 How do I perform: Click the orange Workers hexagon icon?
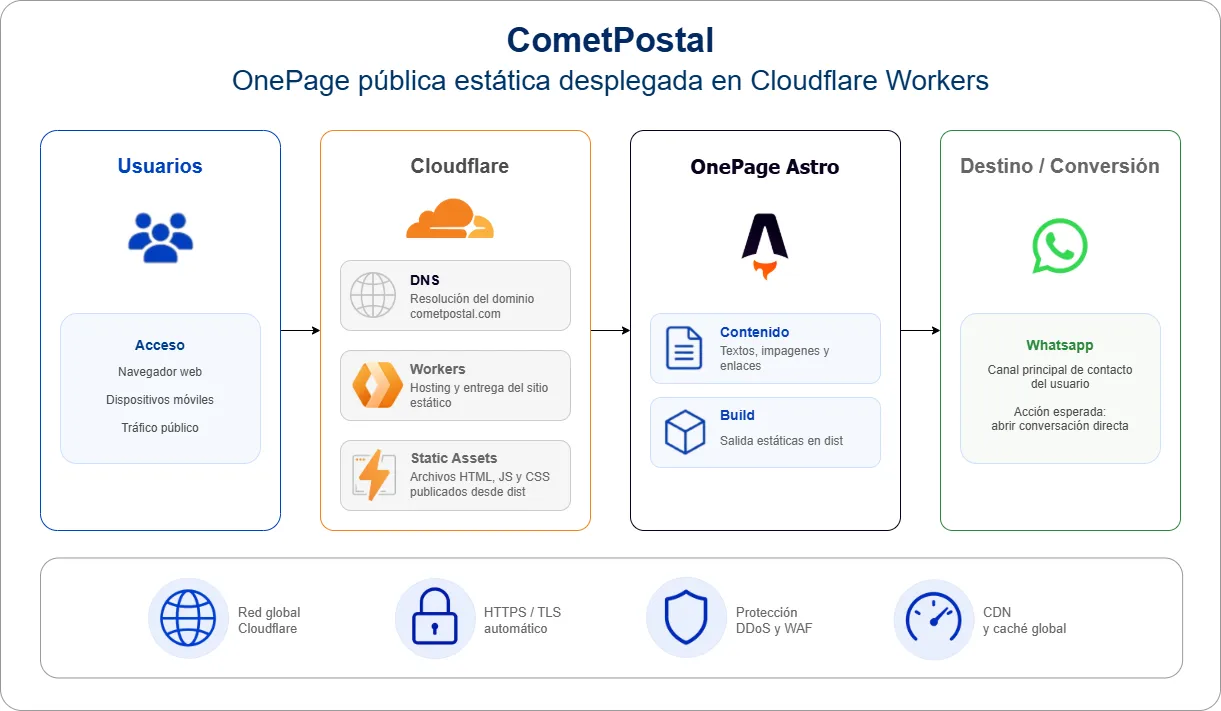coord(377,385)
